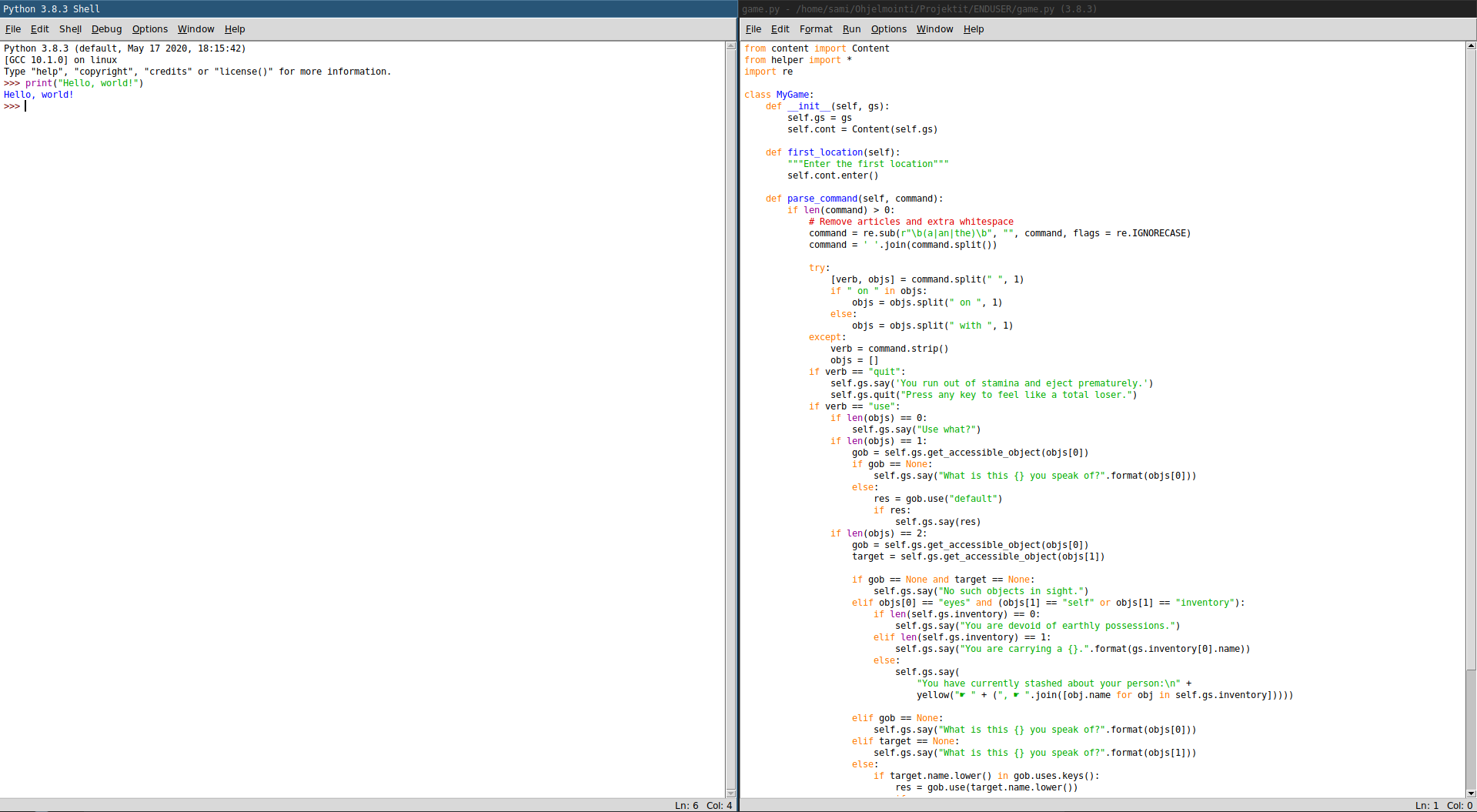The image size is (1477, 812).
Task: Click 'if verb == "use":' line
Action: pyautogui.click(x=854, y=406)
